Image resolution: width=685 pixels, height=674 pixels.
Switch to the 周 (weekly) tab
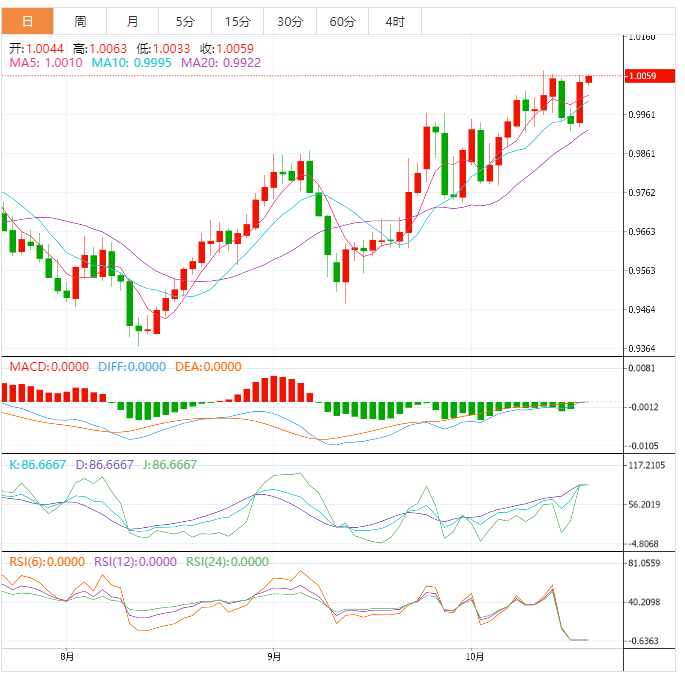pyautogui.click(x=80, y=21)
